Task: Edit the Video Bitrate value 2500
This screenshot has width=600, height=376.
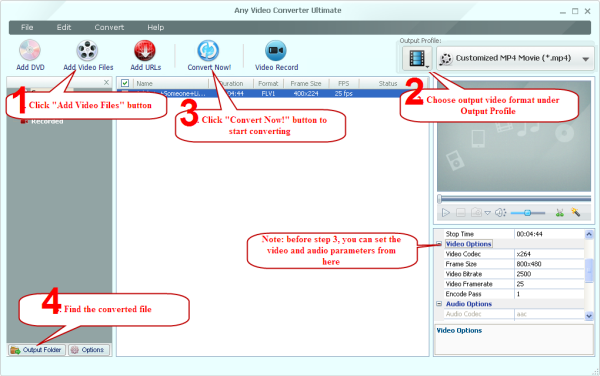Action: pyautogui.click(x=549, y=274)
